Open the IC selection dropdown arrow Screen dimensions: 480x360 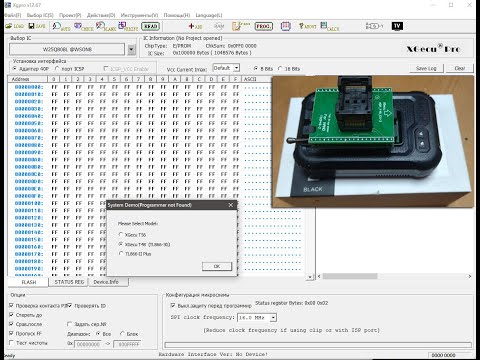click(x=132, y=50)
